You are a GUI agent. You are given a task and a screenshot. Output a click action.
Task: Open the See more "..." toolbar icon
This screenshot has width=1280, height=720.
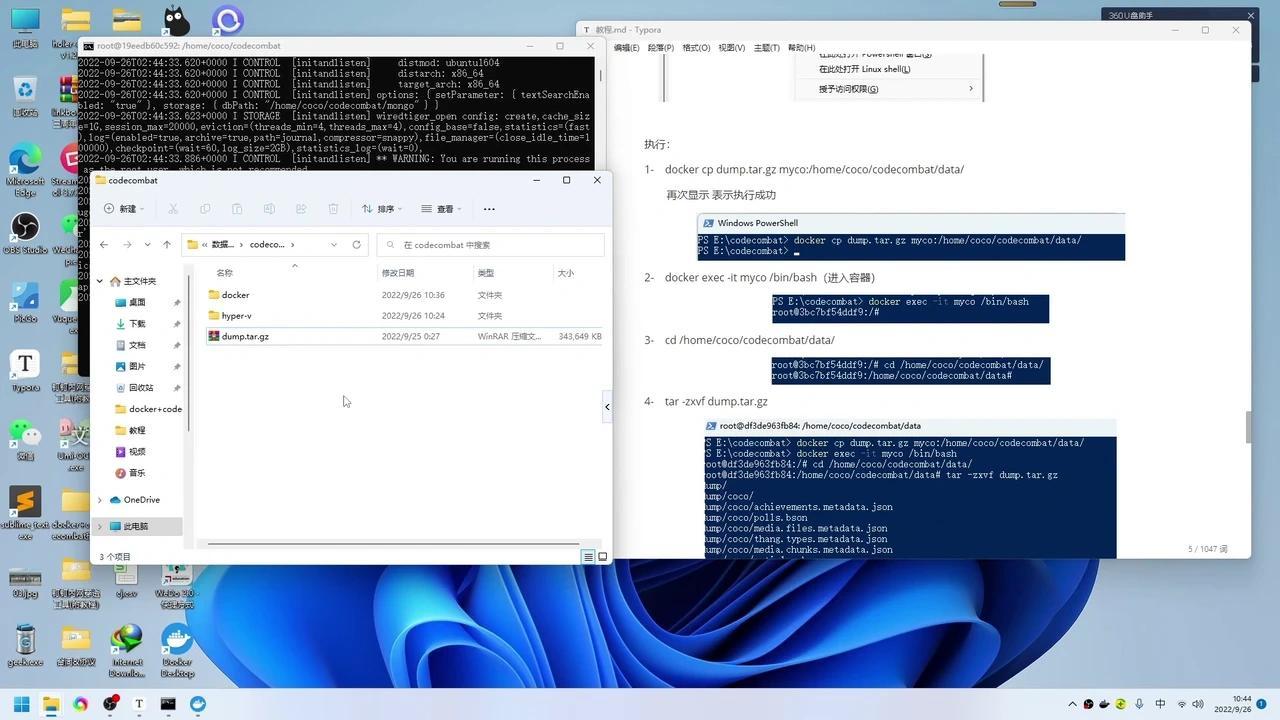(x=488, y=208)
